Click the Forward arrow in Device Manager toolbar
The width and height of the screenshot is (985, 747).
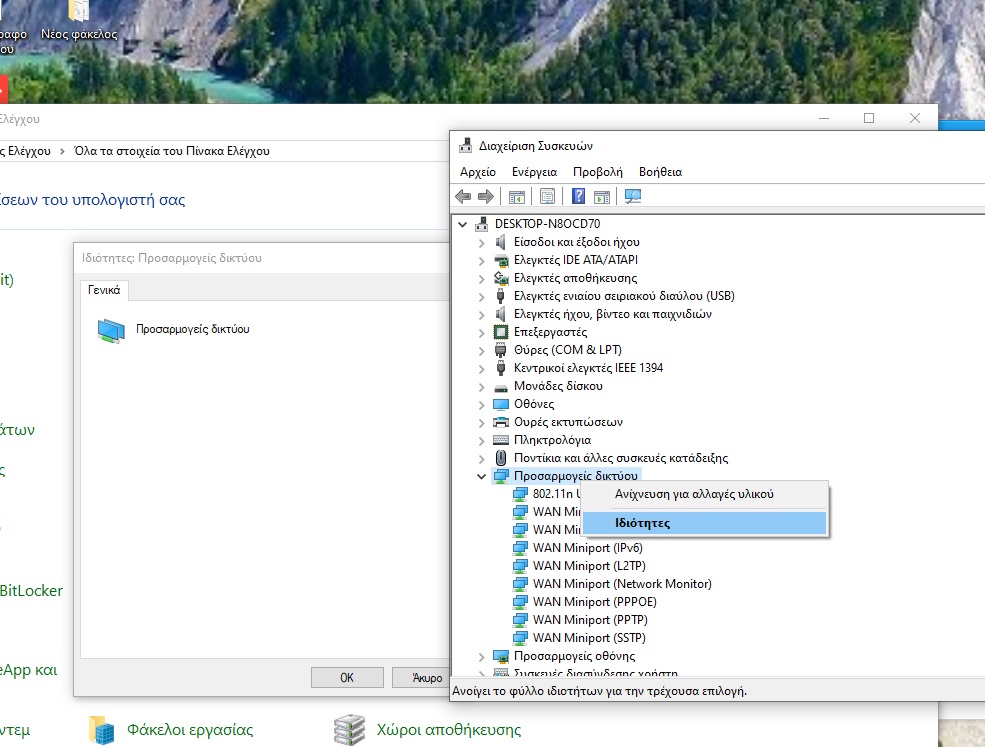click(486, 197)
